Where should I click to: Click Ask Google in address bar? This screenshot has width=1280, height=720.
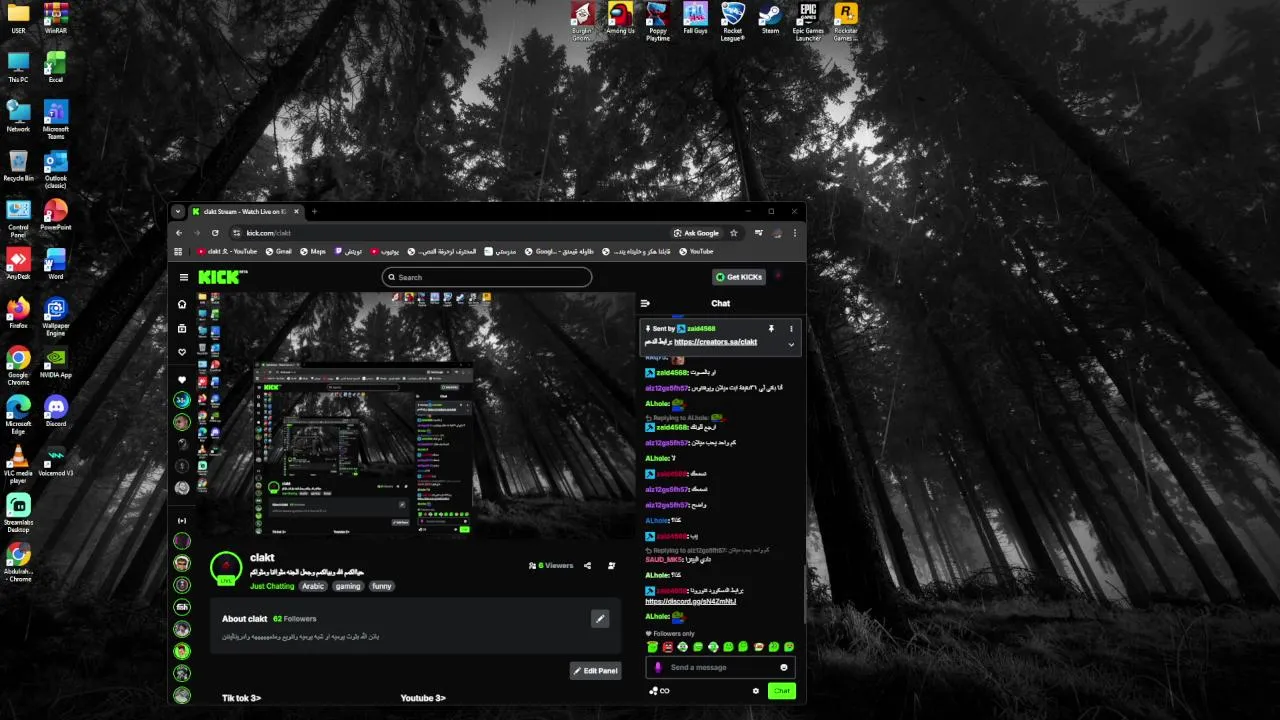pos(696,233)
